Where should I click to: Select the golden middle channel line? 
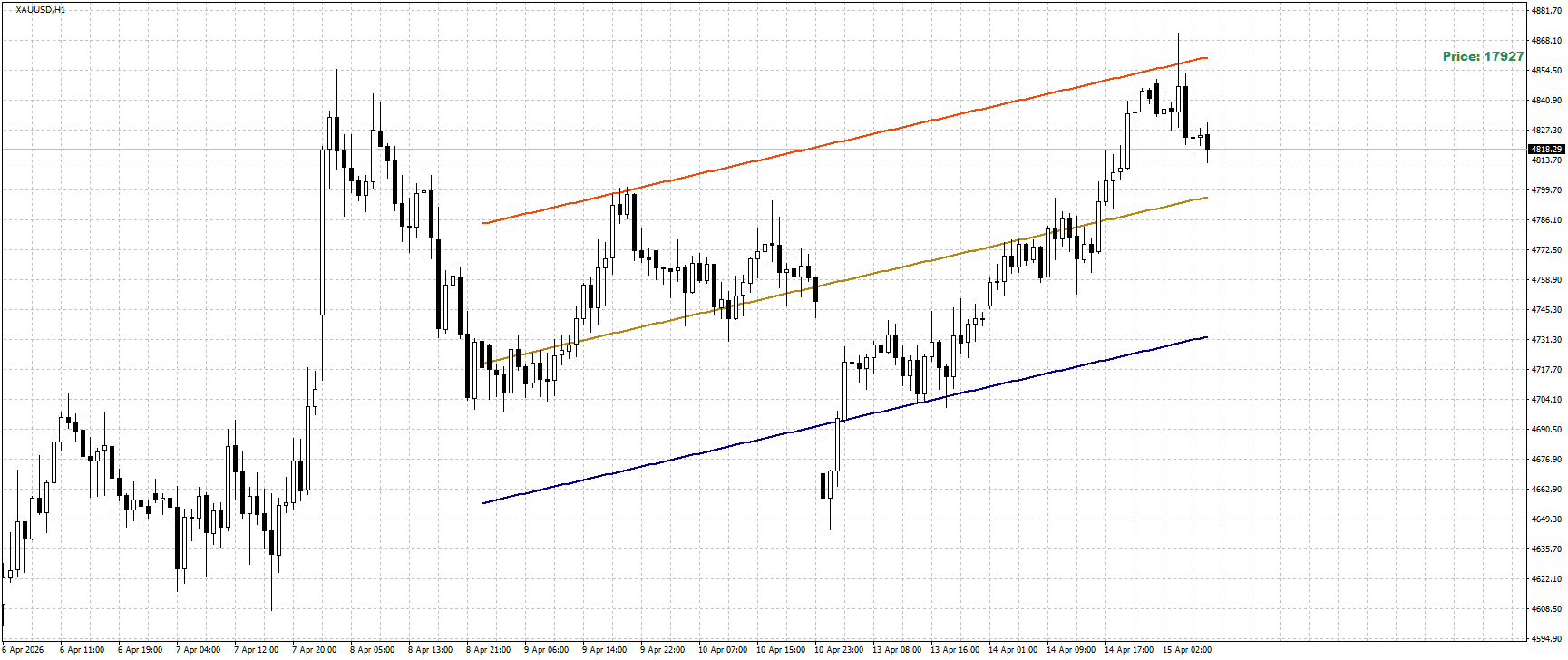(x=844, y=282)
